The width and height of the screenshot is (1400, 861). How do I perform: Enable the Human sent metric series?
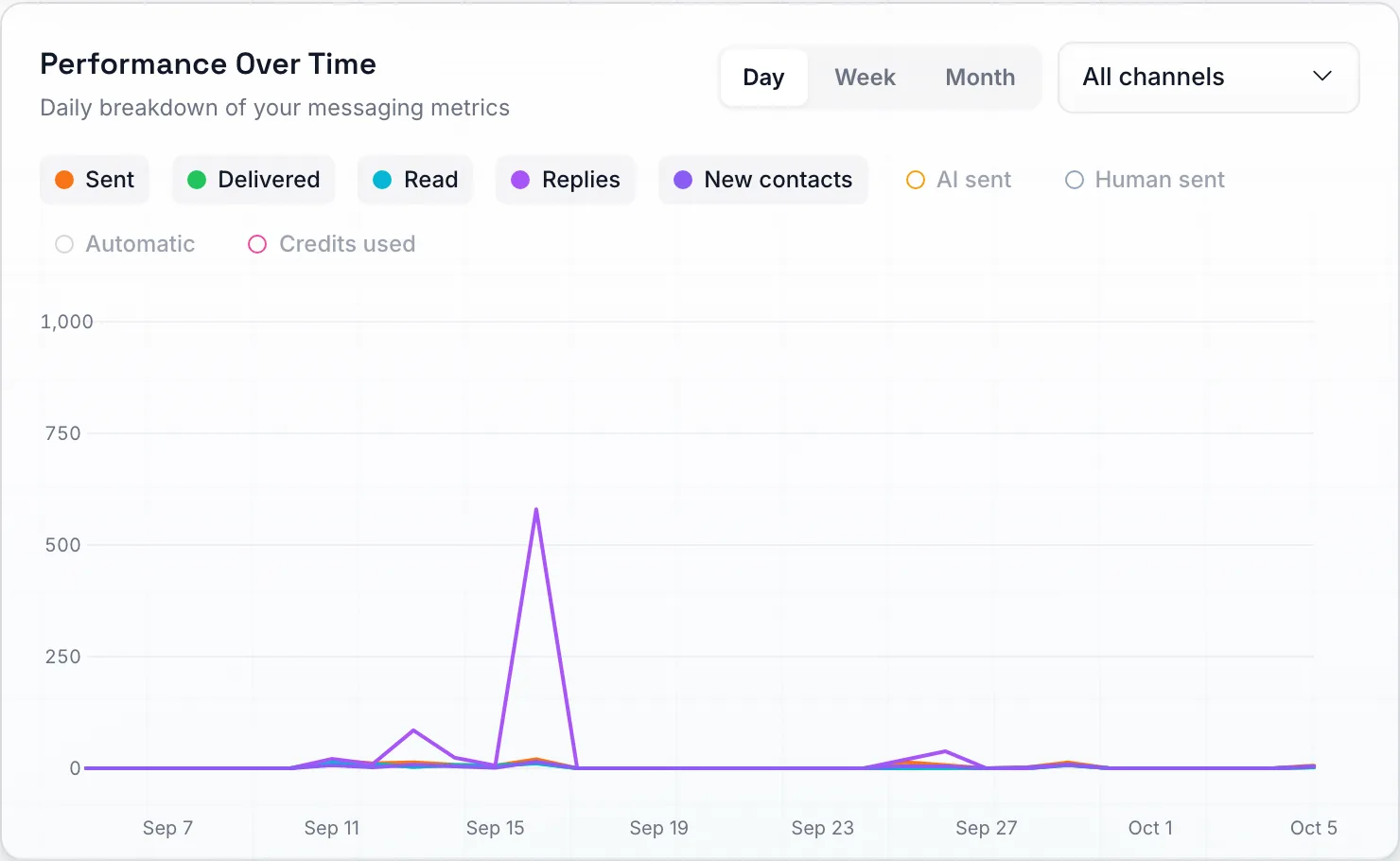1145,180
